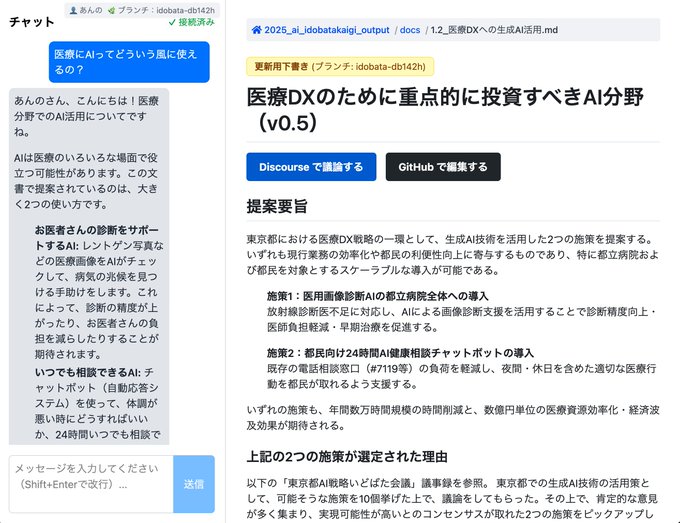The height and width of the screenshot is (523, 680).
Task: Click the paragraph starting 以下の「東京都AI戦略いどばた会議」
Action: click(453, 499)
